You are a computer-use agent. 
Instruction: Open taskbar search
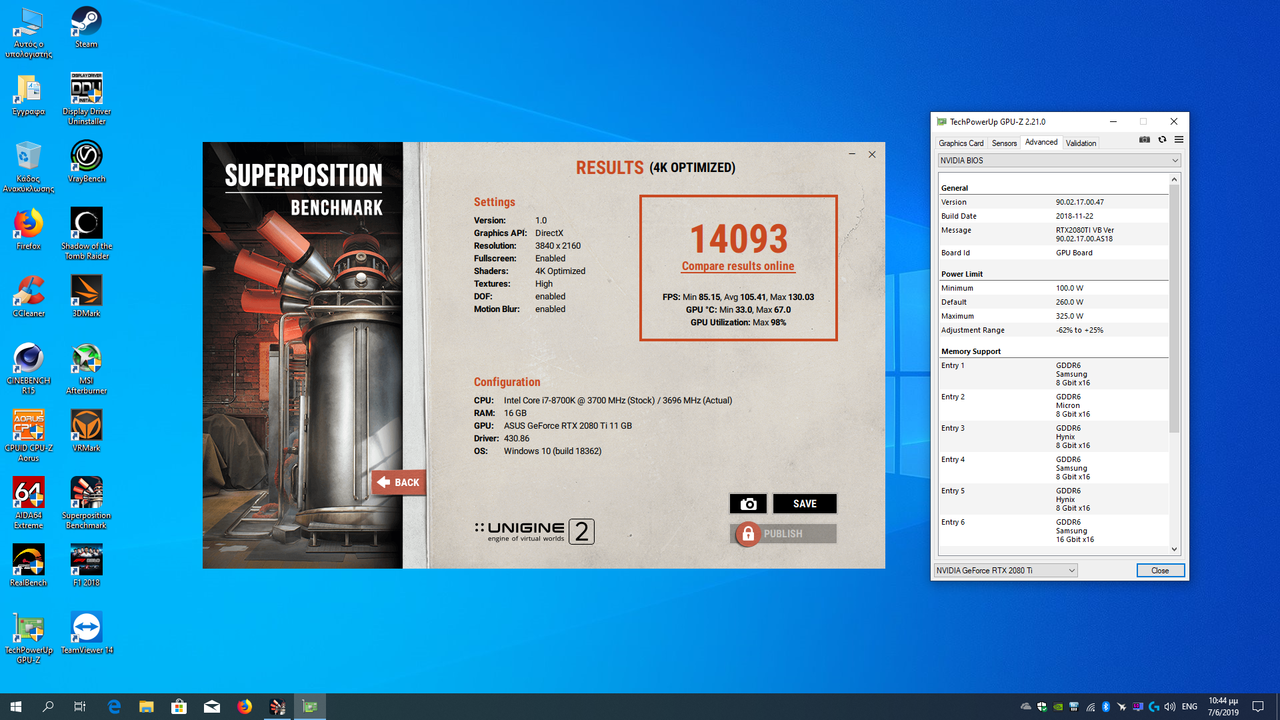48,707
